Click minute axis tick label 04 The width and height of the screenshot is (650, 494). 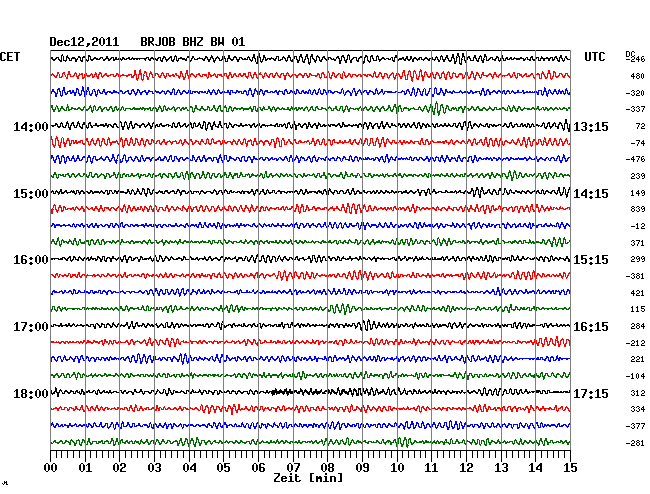(x=189, y=468)
